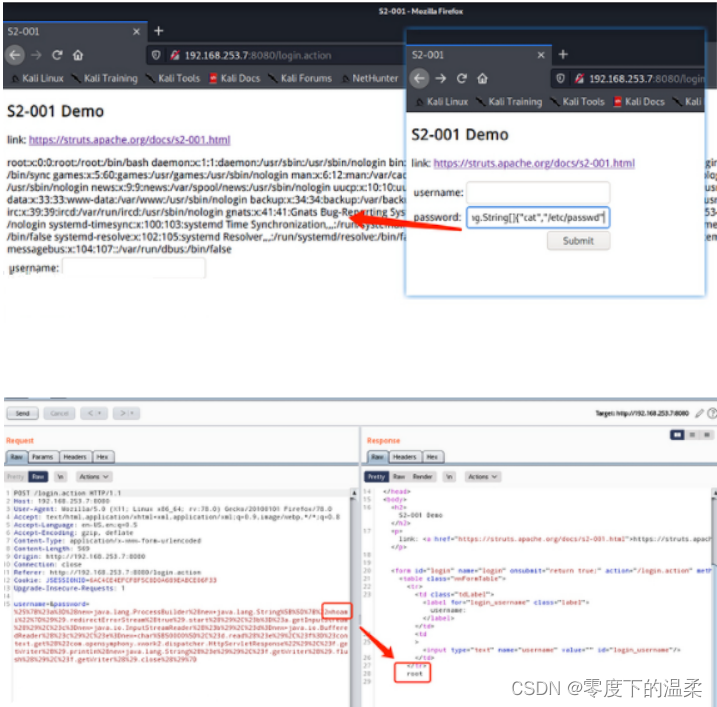Open Burp Repeater help icon
Viewport: 717px width, 707px height.
712,413
